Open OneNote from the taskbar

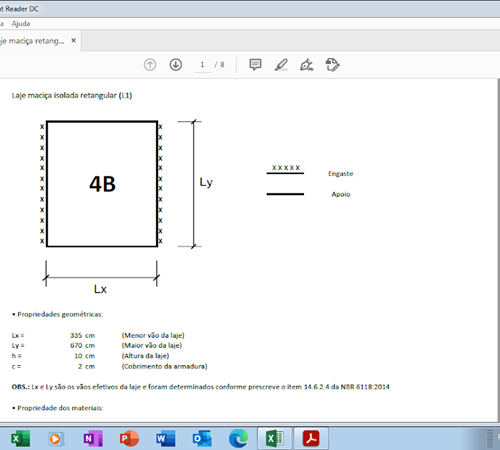click(93, 438)
